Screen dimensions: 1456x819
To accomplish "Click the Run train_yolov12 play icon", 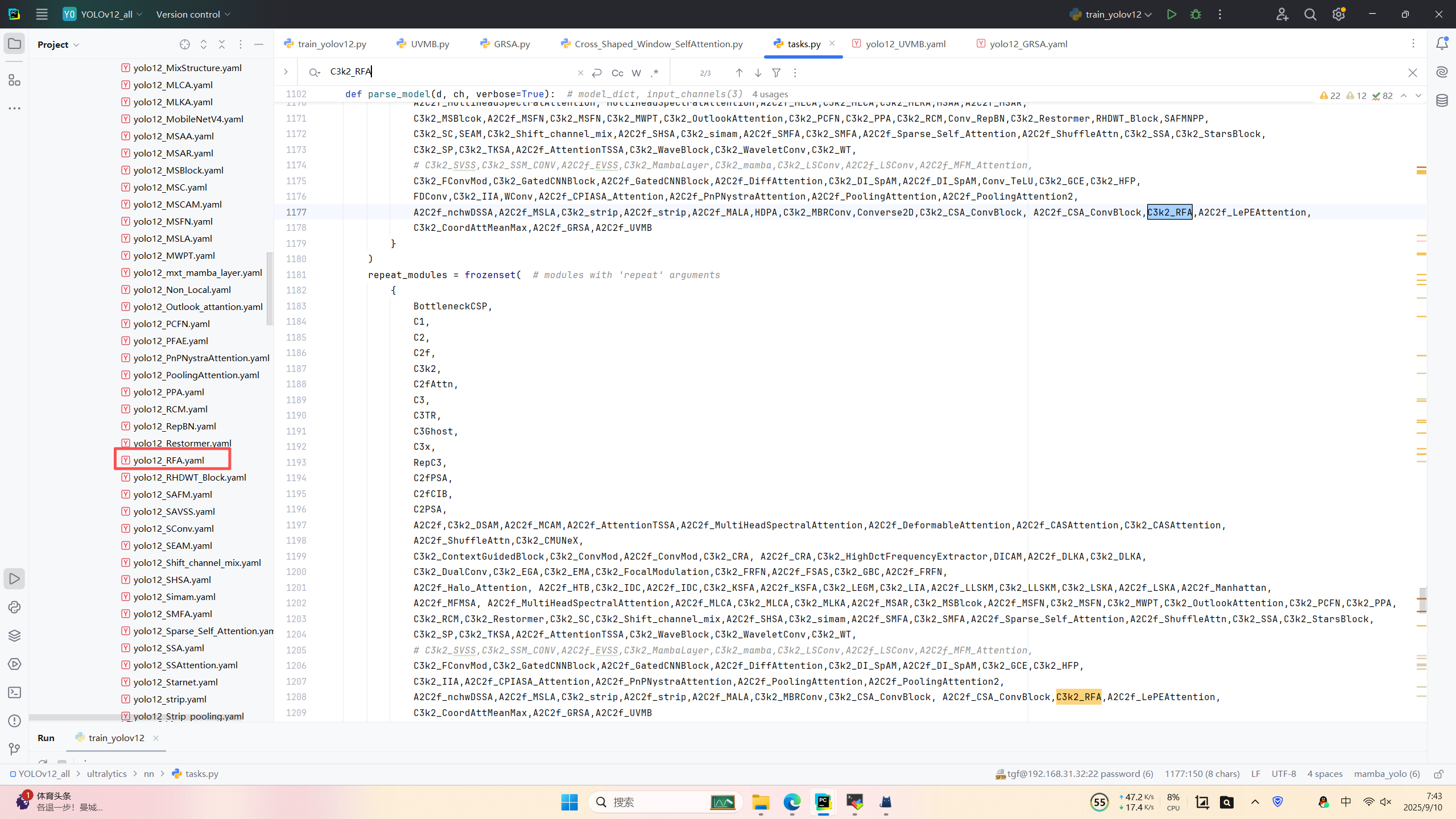I will pos(1171,14).
